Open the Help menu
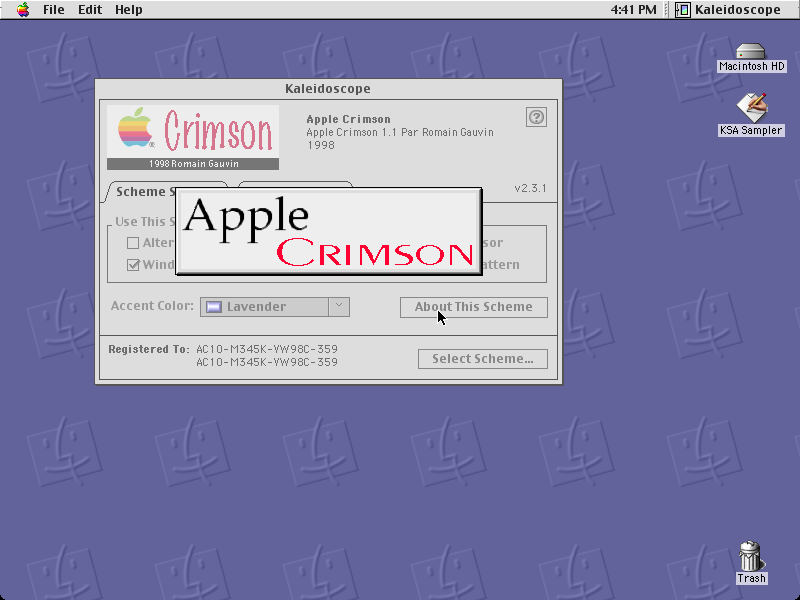The width and height of the screenshot is (800, 600). click(x=129, y=10)
